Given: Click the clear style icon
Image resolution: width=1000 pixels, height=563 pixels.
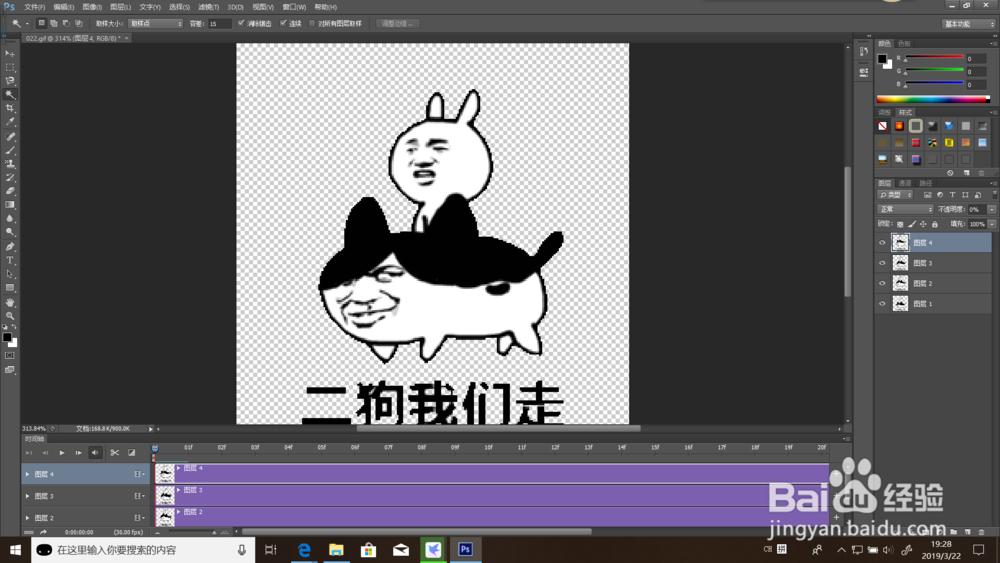Looking at the screenshot, I should tap(950, 173).
